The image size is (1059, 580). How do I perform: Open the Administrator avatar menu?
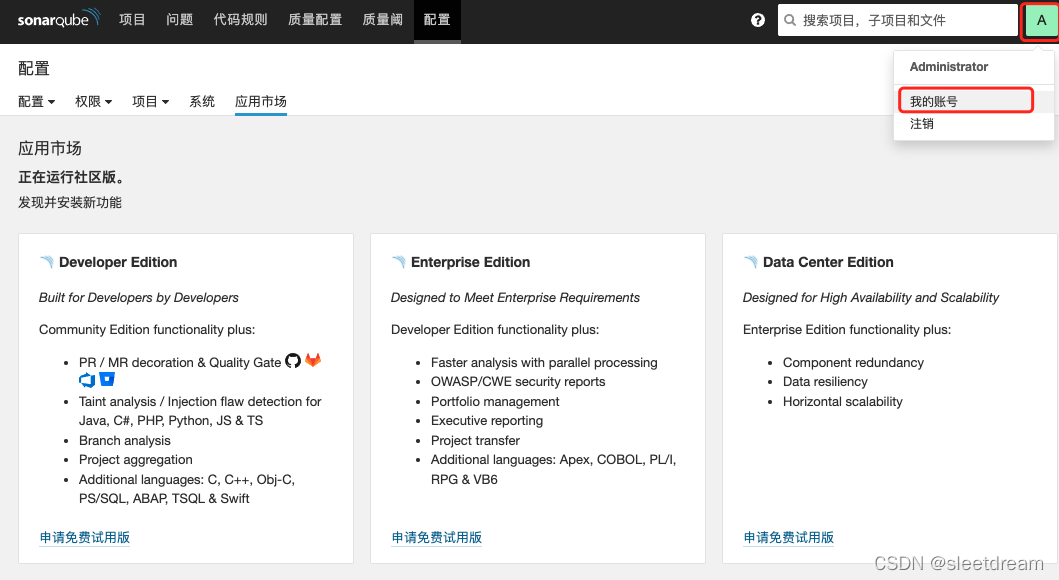click(x=1041, y=20)
